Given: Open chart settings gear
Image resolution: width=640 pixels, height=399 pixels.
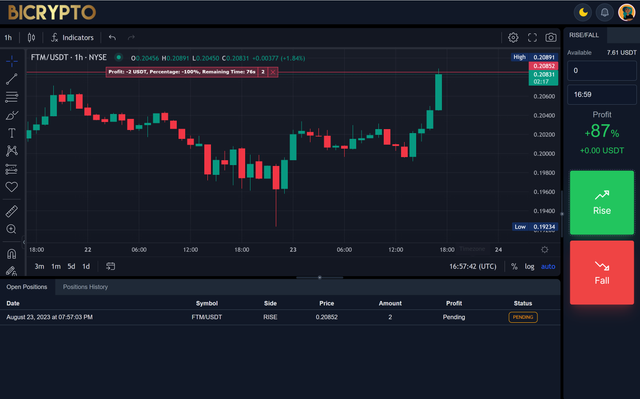Looking at the screenshot, I should coord(513,38).
